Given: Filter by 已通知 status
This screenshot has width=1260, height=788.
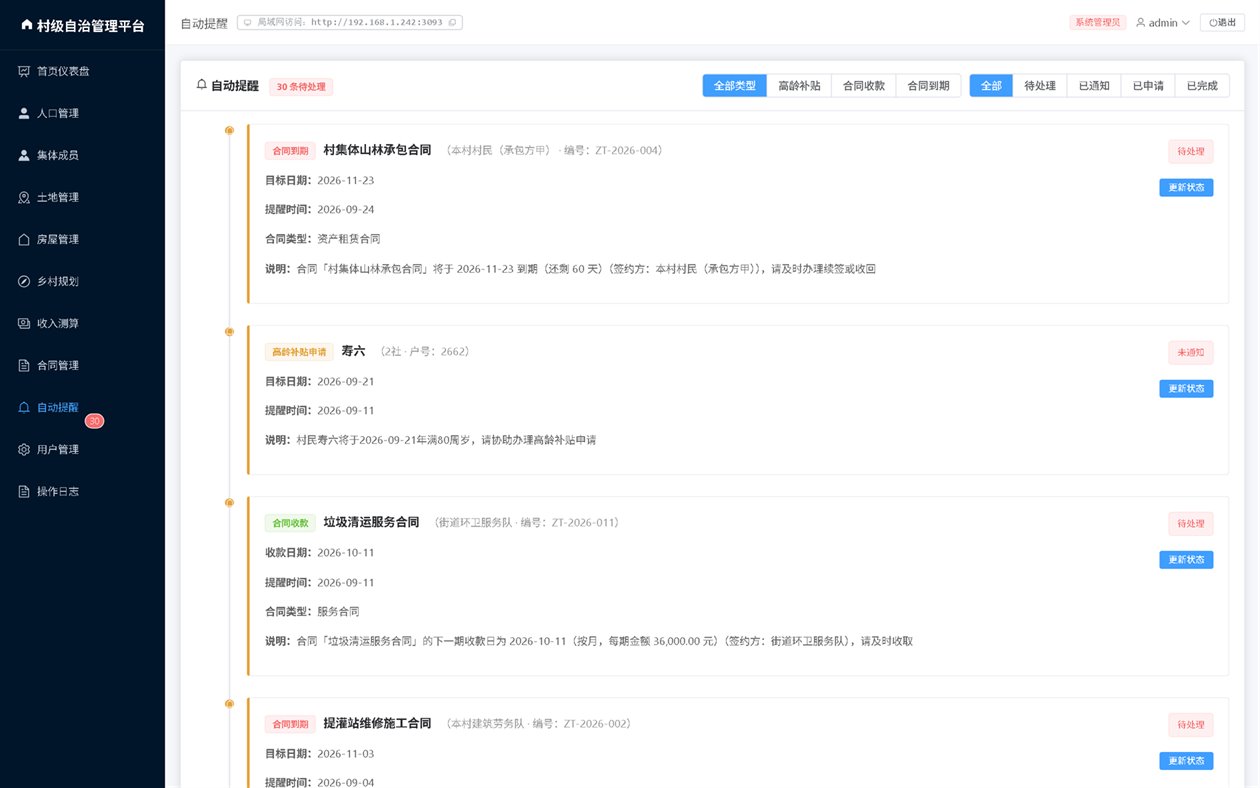Looking at the screenshot, I should coord(1094,86).
